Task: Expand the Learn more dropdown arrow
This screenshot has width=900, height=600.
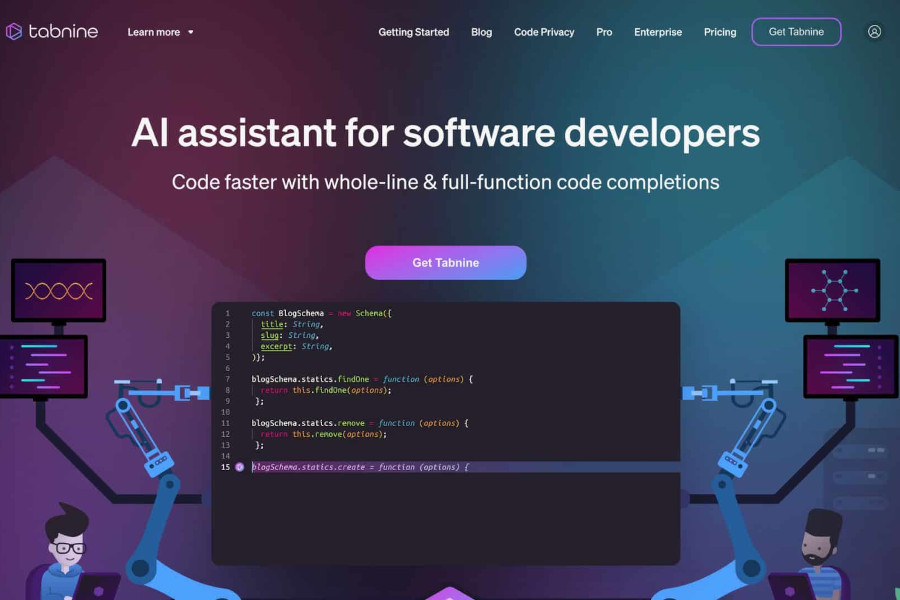Action: [x=191, y=32]
